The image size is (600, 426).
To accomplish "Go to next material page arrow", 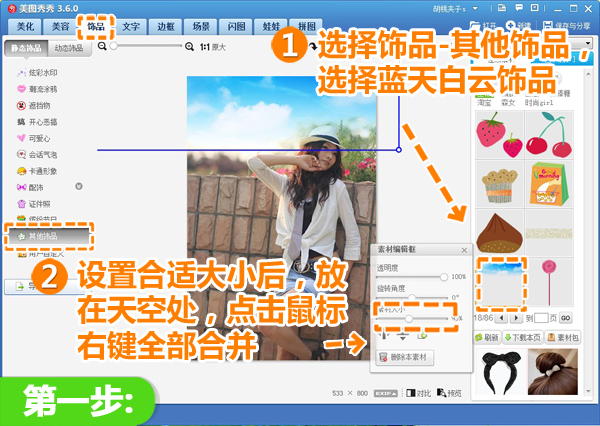I will click(516, 318).
